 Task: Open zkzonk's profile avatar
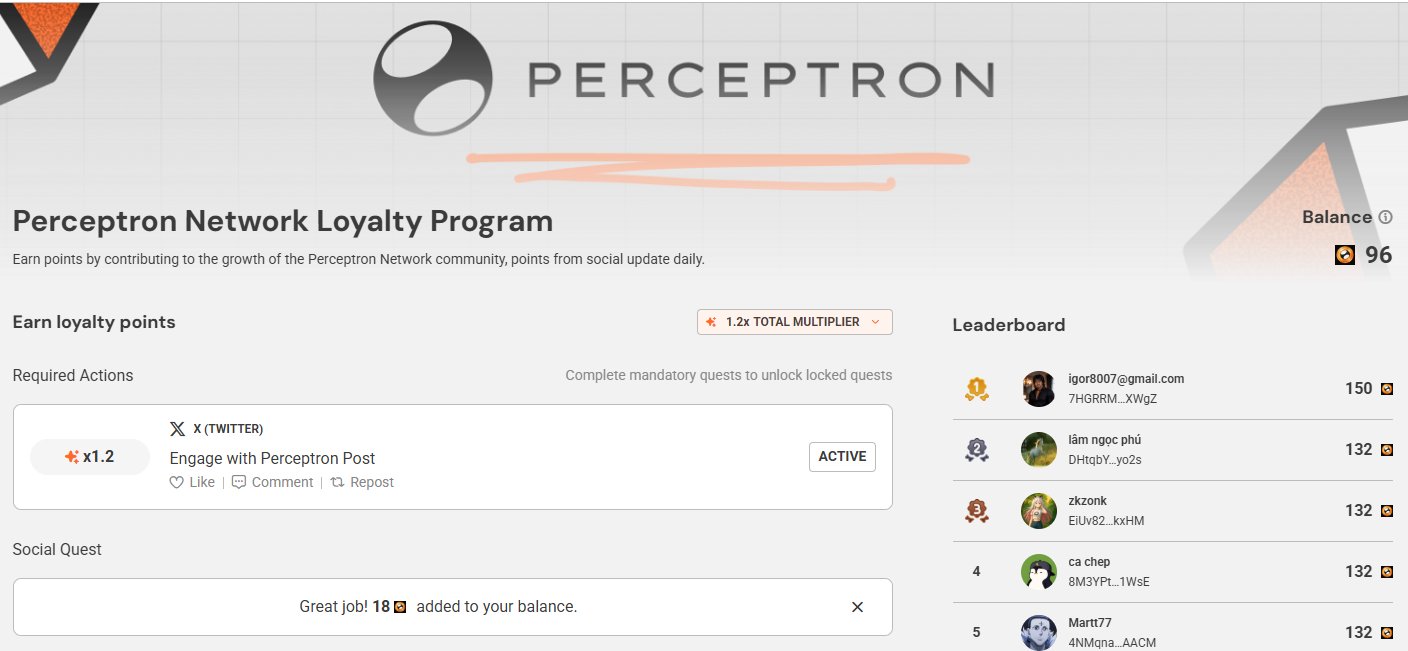[1039, 511]
